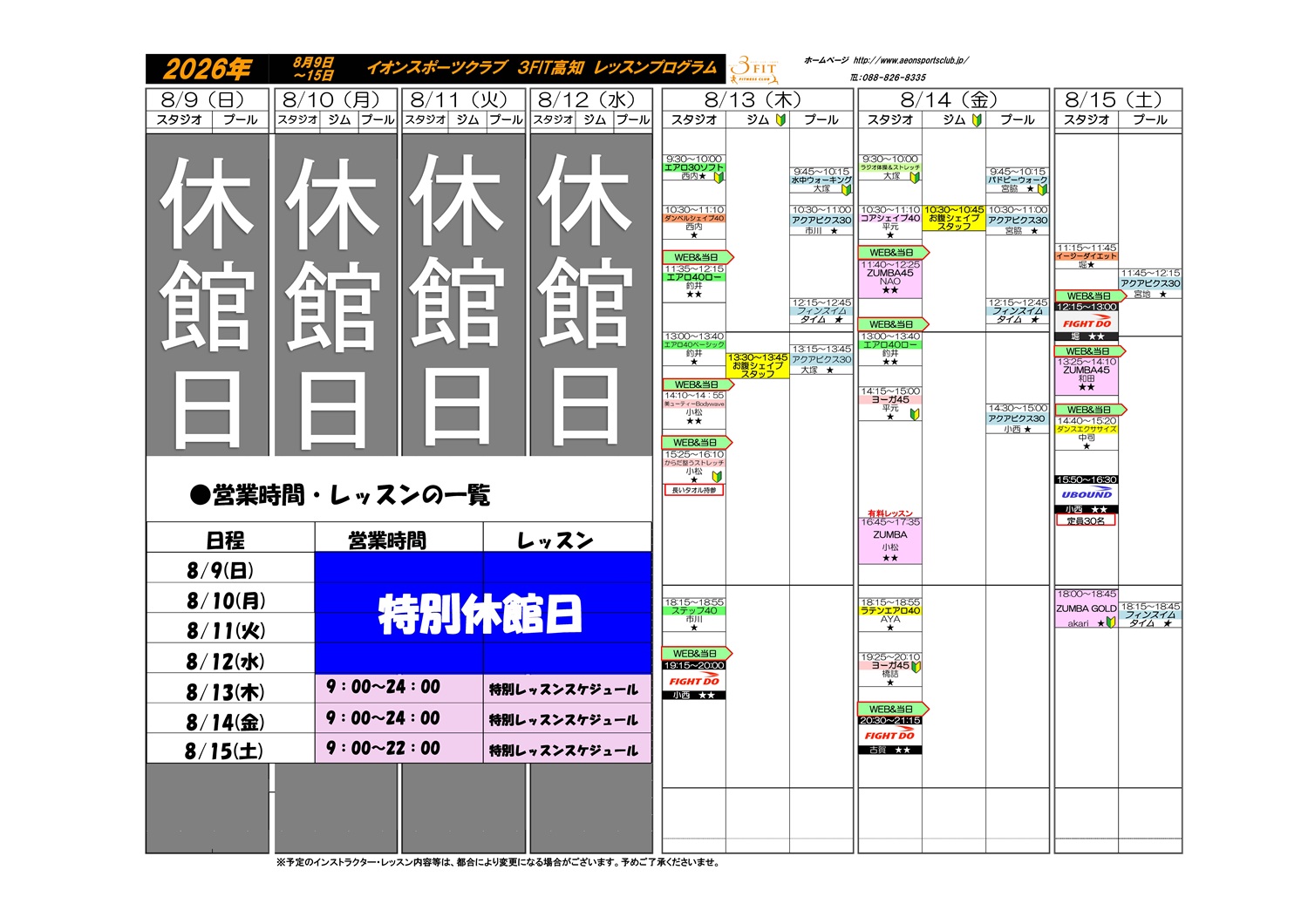
Task: Click the WEB&当日 badge above 8/13 19:15 FIGHT DO
Action: (697, 654)
